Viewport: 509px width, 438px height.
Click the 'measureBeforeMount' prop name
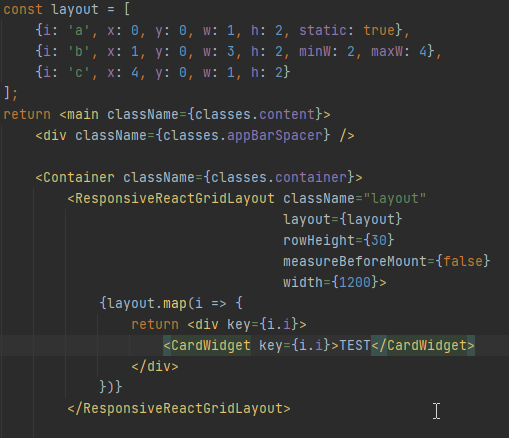(355, 261)
